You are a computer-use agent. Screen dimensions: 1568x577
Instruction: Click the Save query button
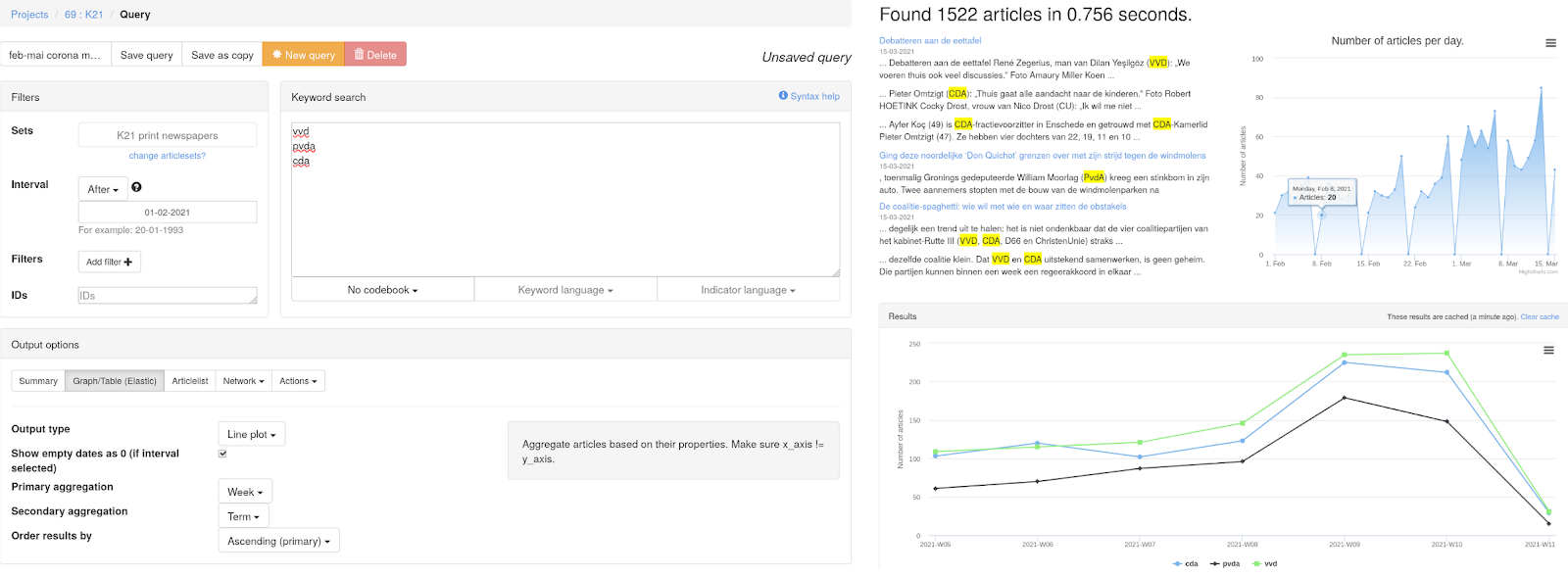pos(146,55)
